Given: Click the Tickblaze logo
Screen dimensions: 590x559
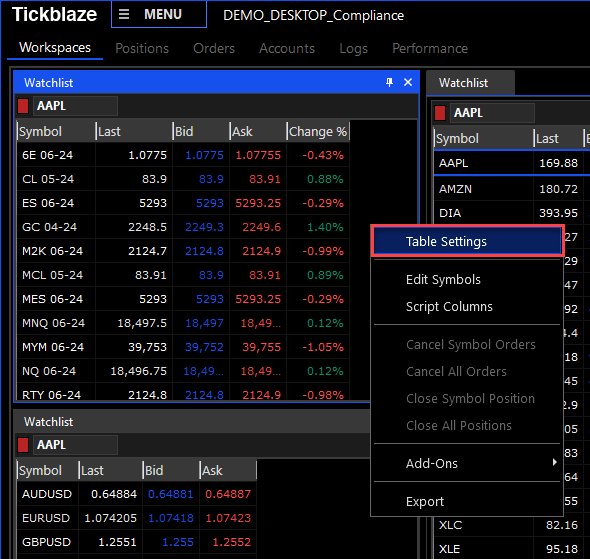Looking at the screenshot, I should coord(55,15).
